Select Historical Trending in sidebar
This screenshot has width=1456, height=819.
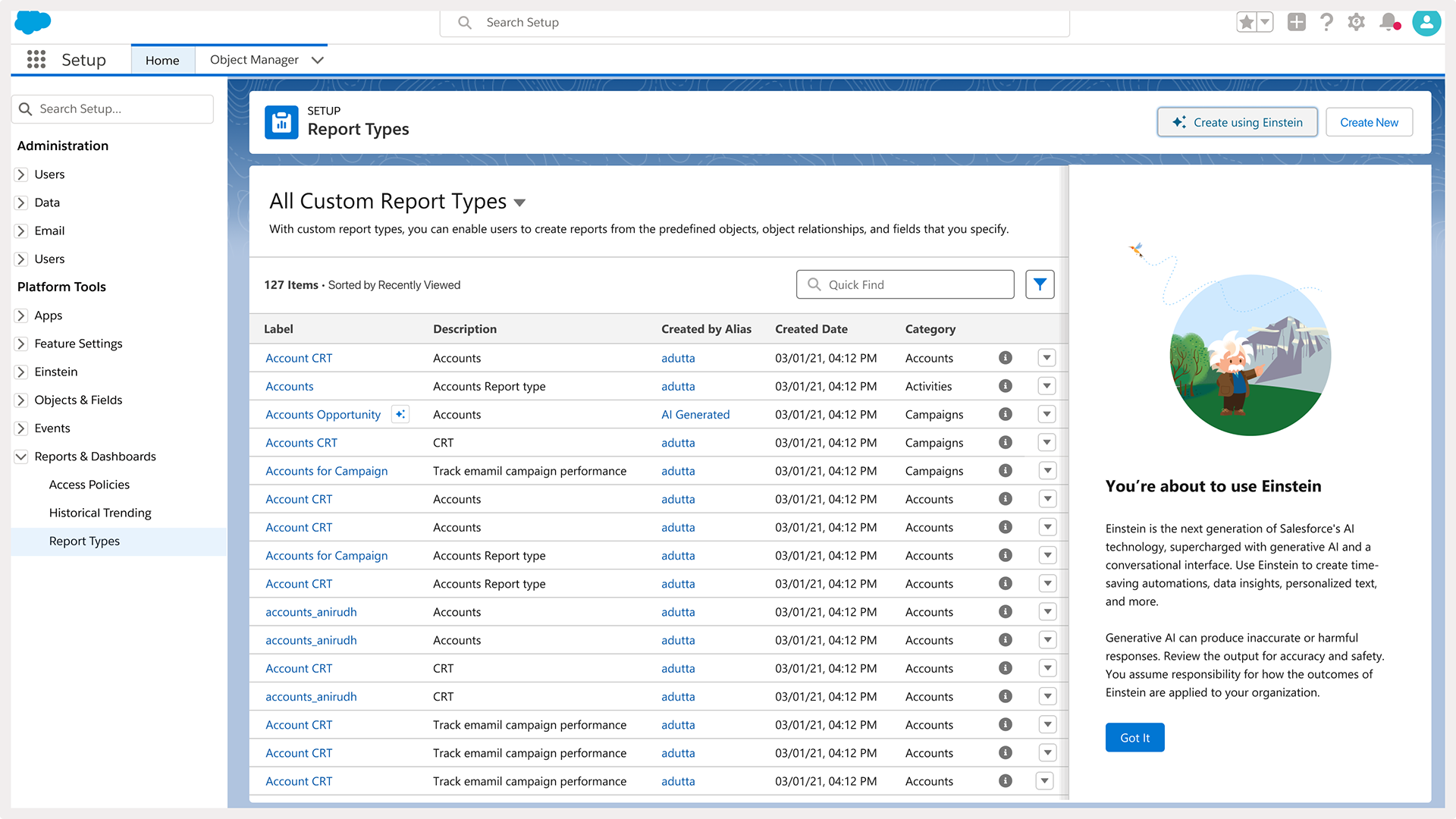pyautogui.click(x=100, y=513)
